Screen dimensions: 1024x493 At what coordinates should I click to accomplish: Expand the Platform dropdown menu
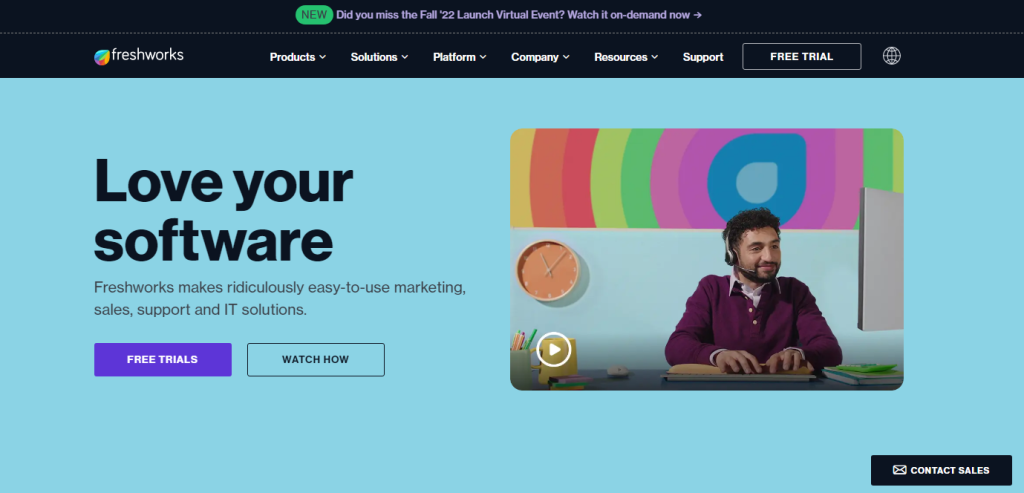click(460, 57)
